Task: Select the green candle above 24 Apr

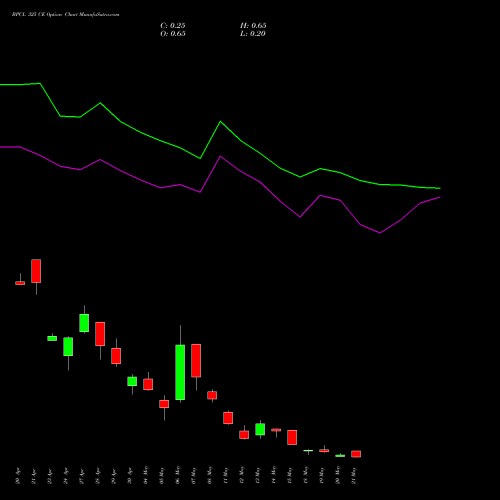Action: click(x=68, y=347)
